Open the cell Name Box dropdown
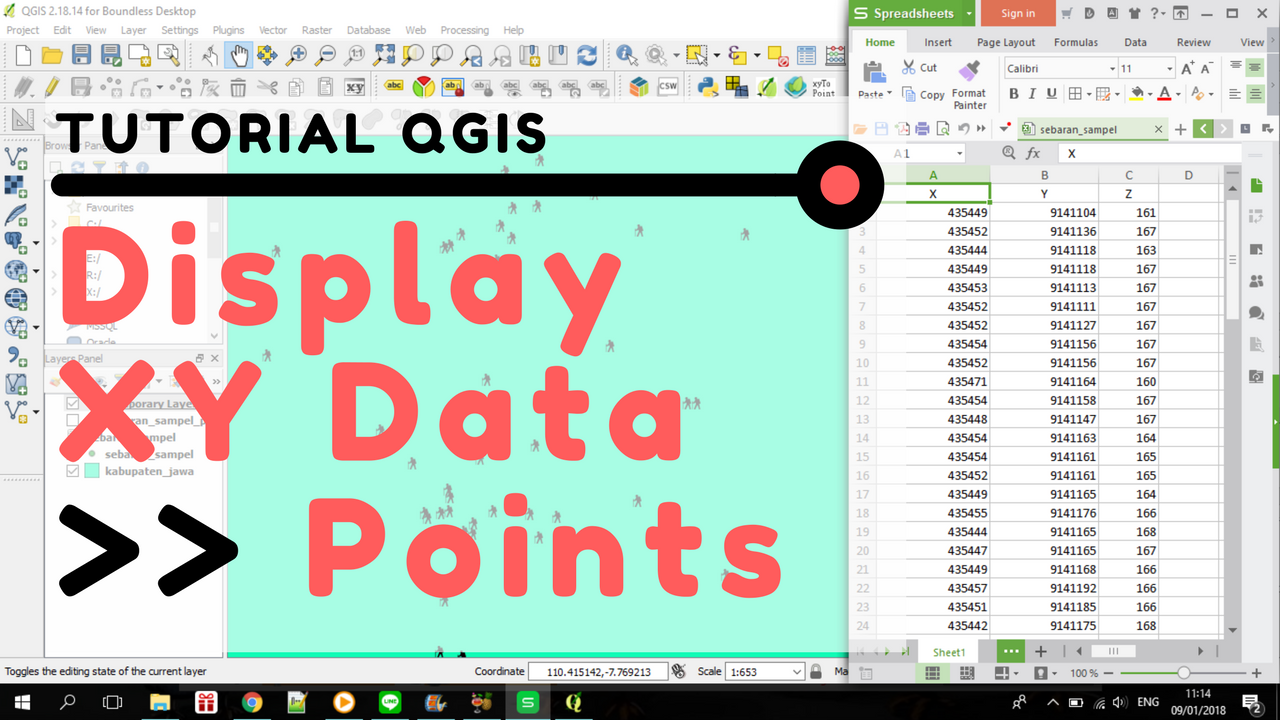 coord(959,154)
